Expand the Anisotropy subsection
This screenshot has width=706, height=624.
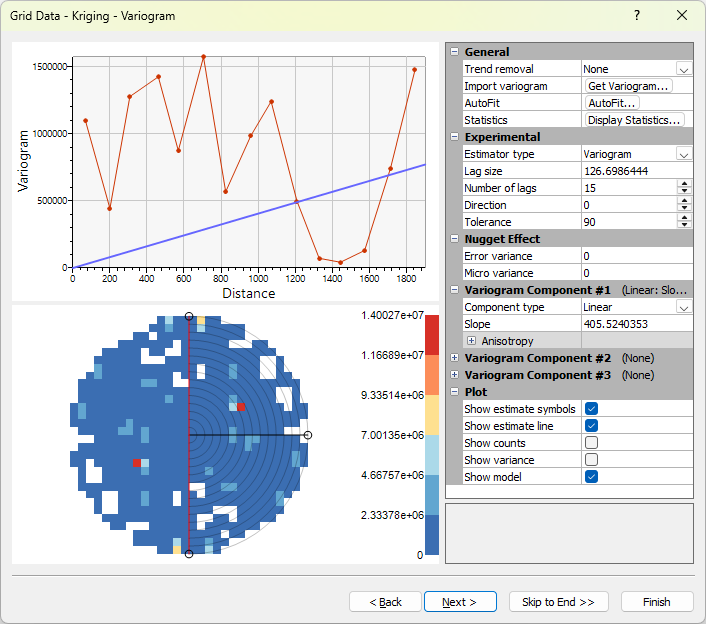coord(471,341)
